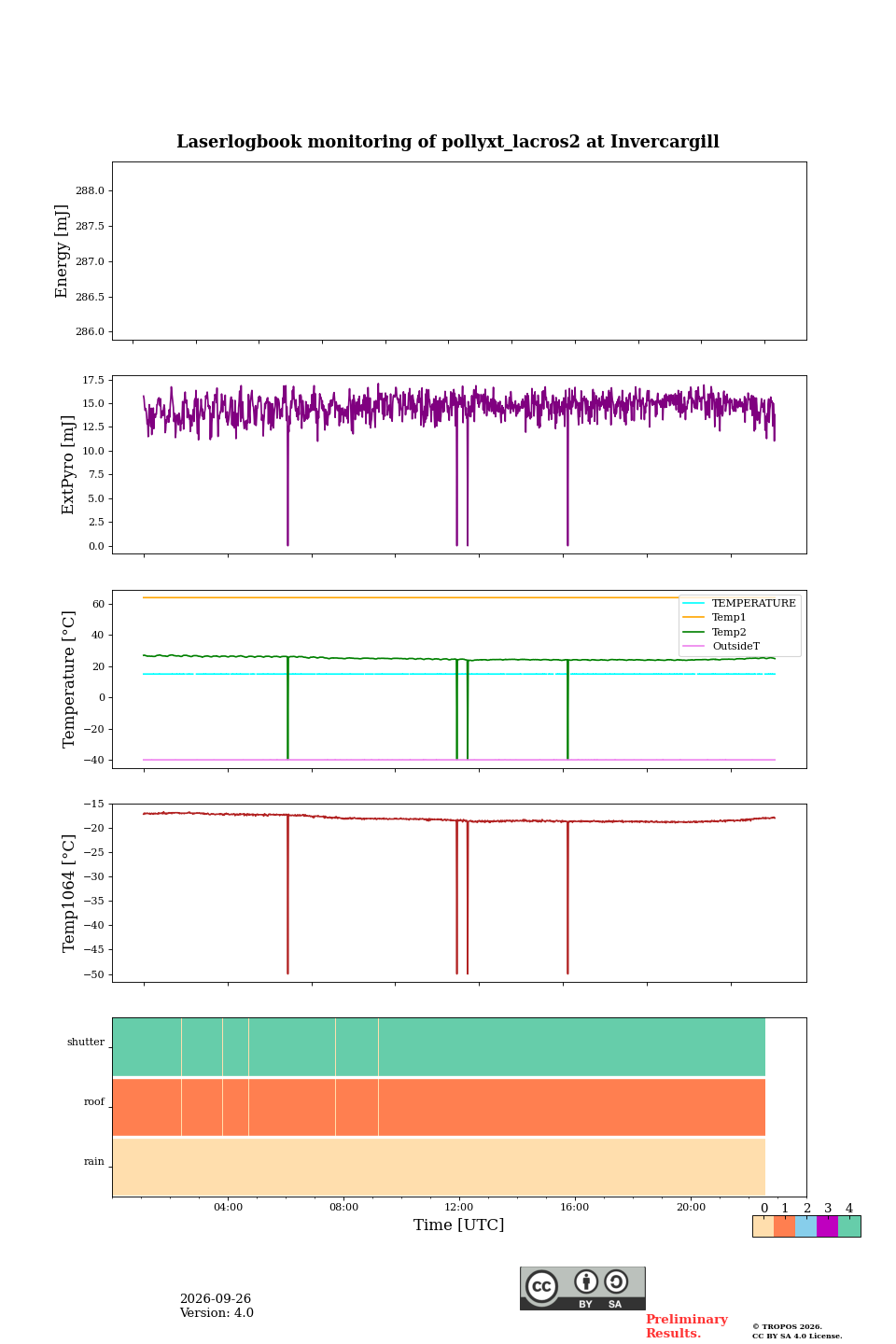Click the Energy [mJ] axis label
This screenshot has height=1344, width=896.
pos(63,251)
